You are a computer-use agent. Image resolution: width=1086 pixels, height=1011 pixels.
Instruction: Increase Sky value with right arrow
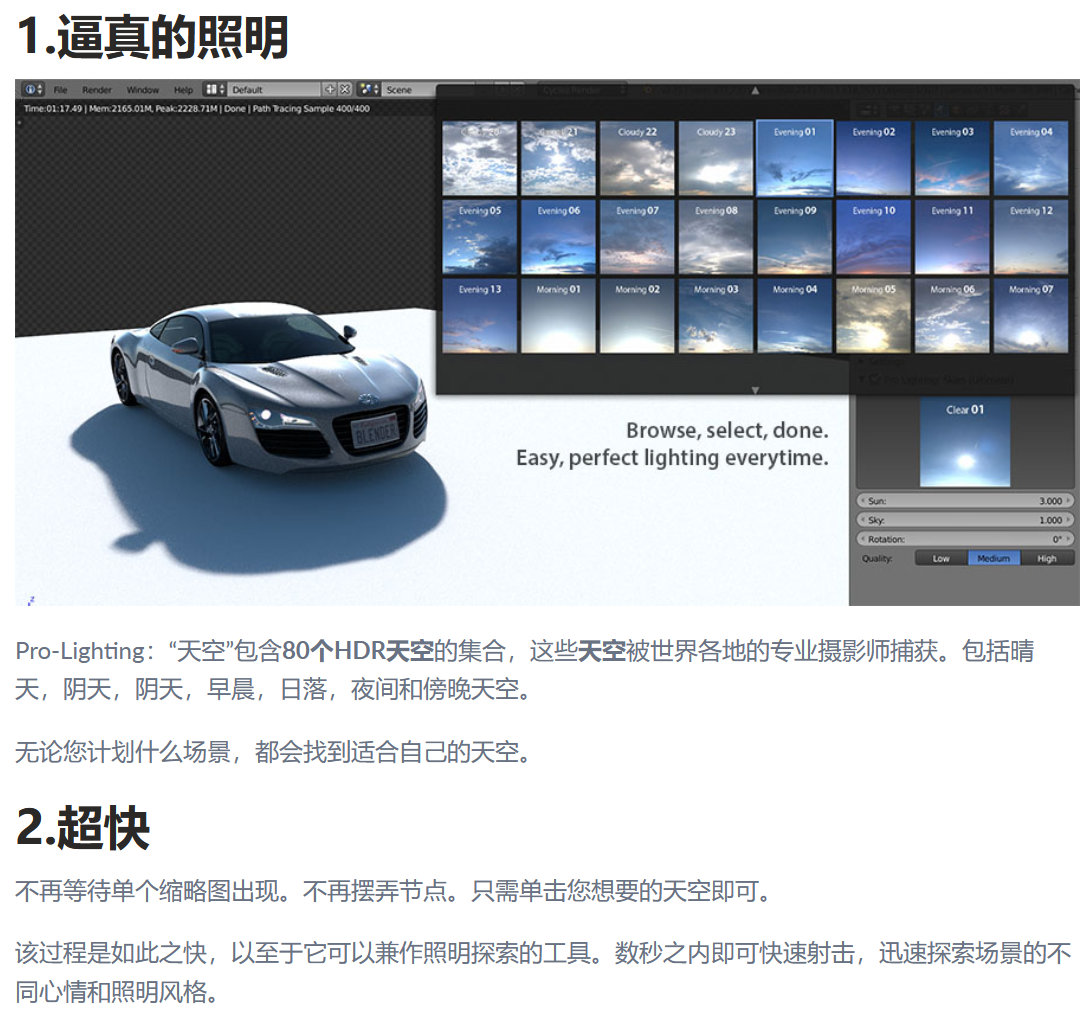coord(1068,519)
